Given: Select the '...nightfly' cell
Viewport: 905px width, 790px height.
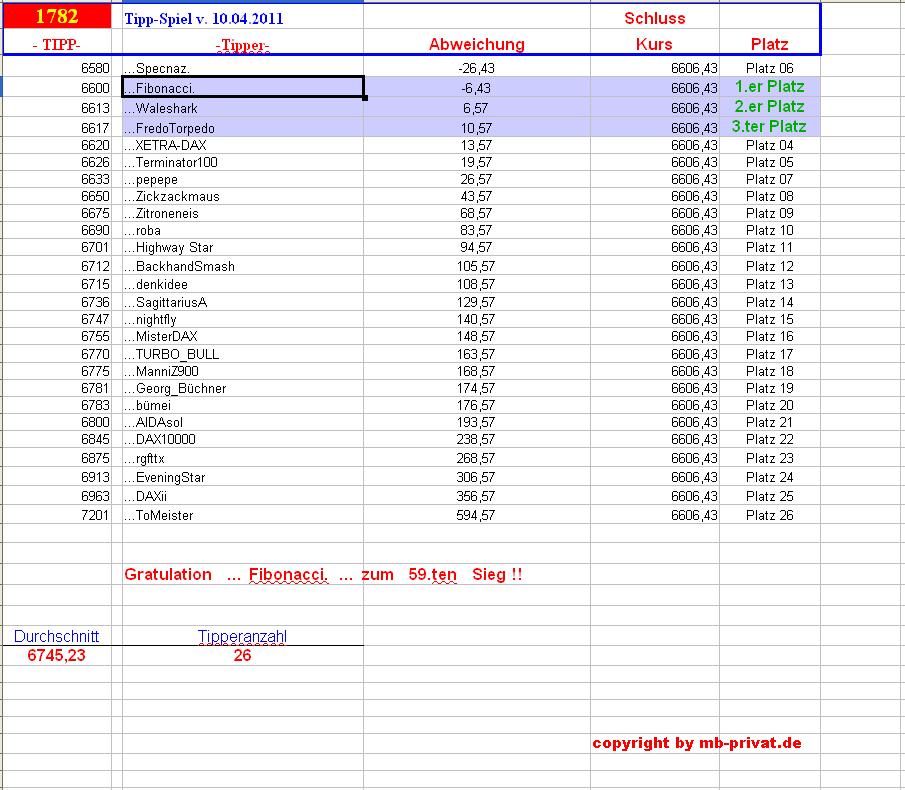Looking at the screenshot, I should [243, 319].
